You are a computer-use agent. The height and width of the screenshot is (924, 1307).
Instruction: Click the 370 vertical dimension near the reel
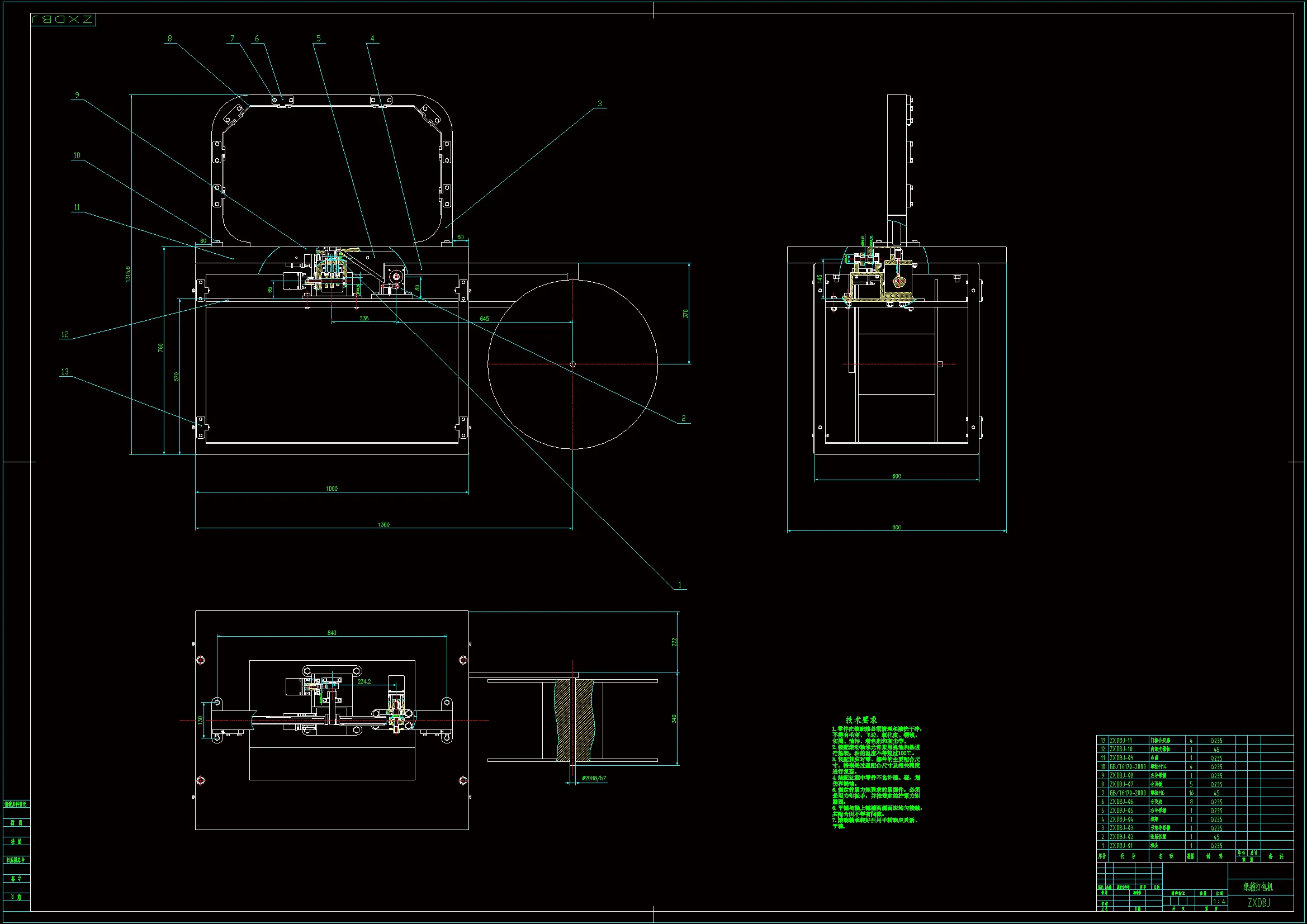[685, 314]
